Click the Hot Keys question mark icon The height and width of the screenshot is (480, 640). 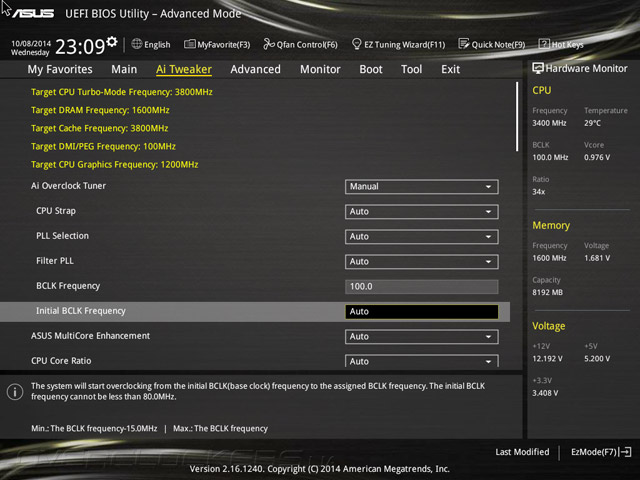click(544, 44)
